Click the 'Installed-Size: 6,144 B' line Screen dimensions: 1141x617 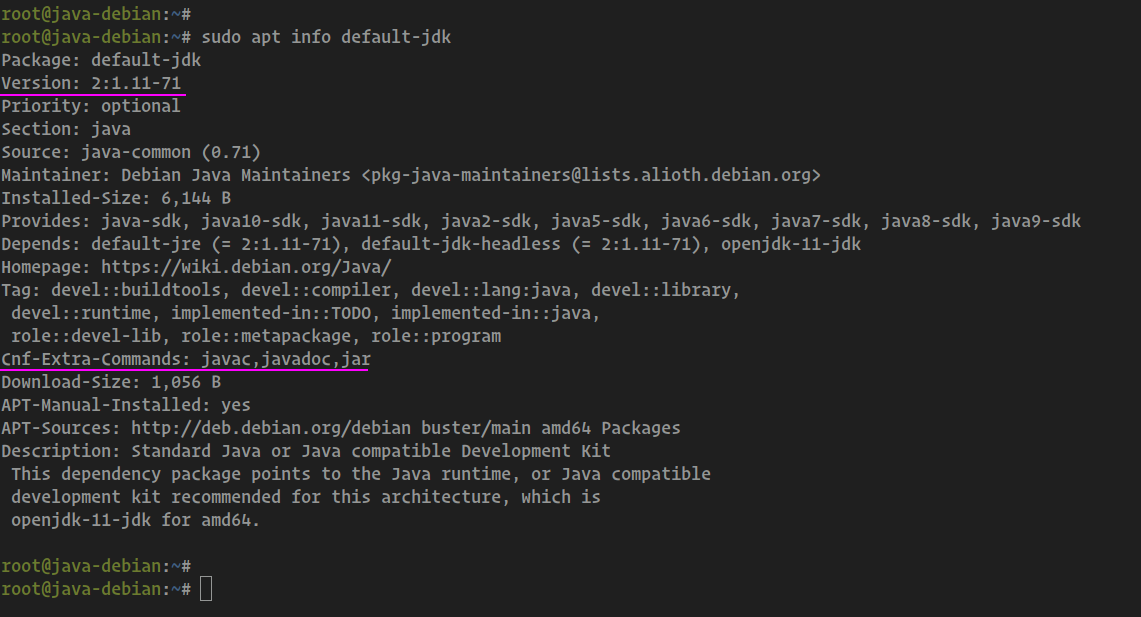click(x=116, y=198)
